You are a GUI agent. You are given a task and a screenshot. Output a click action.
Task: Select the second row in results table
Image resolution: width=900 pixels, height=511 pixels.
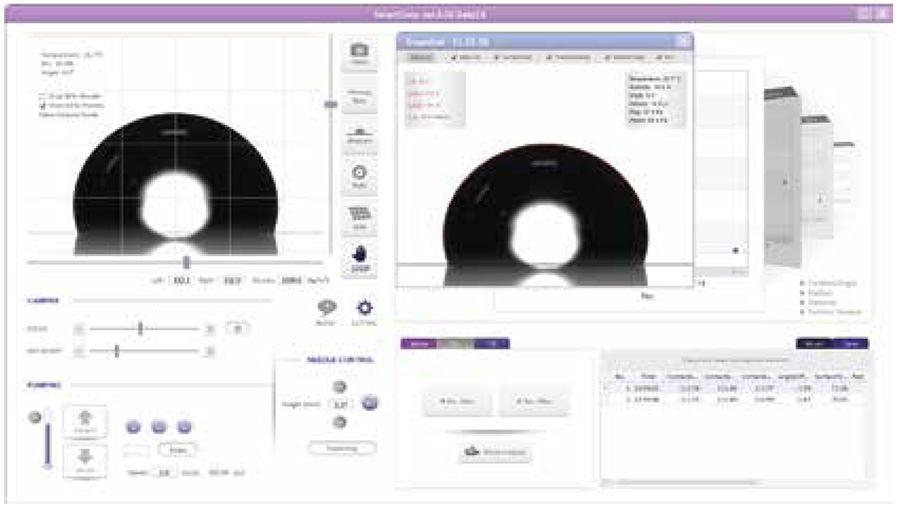(734, 399)
